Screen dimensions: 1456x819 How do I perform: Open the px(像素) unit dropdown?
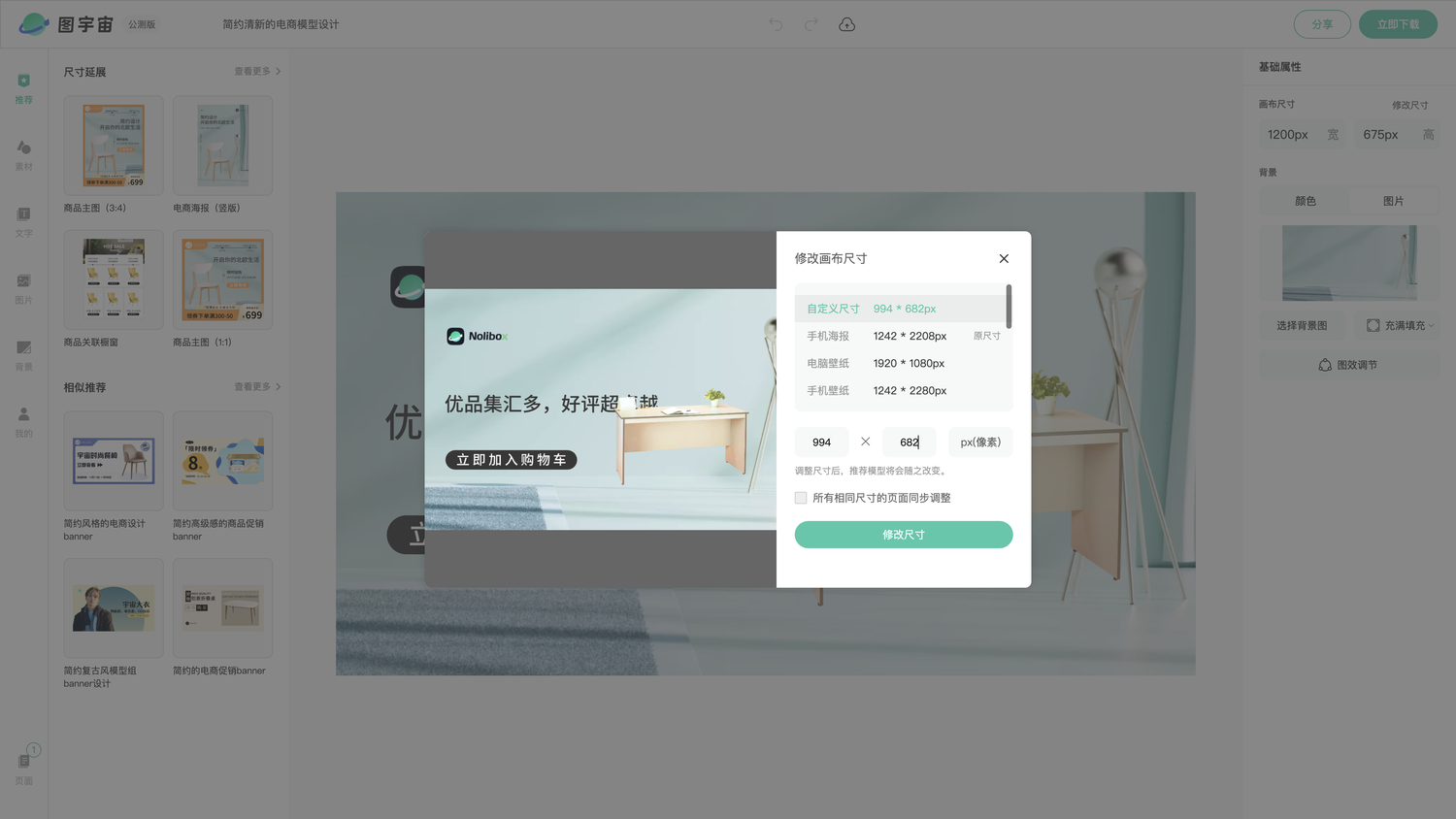click(x=980, y=442)
